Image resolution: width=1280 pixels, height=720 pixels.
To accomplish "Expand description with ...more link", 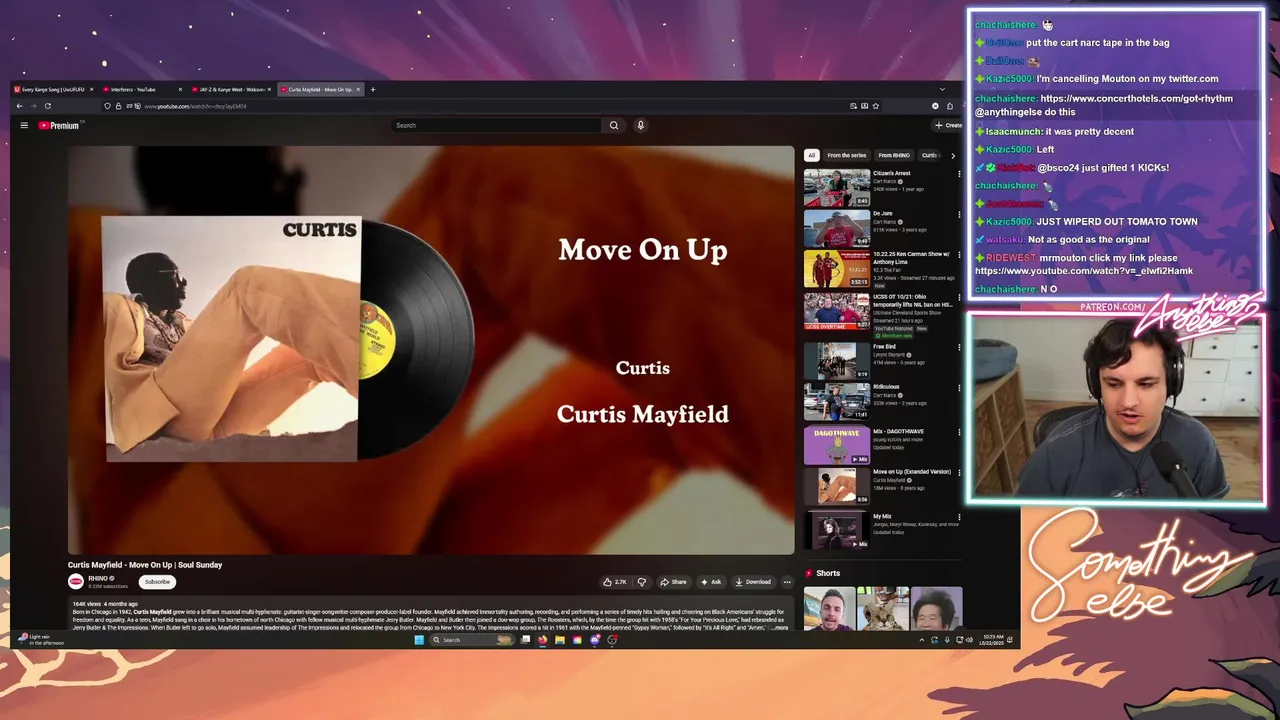I will pos(781,627).
